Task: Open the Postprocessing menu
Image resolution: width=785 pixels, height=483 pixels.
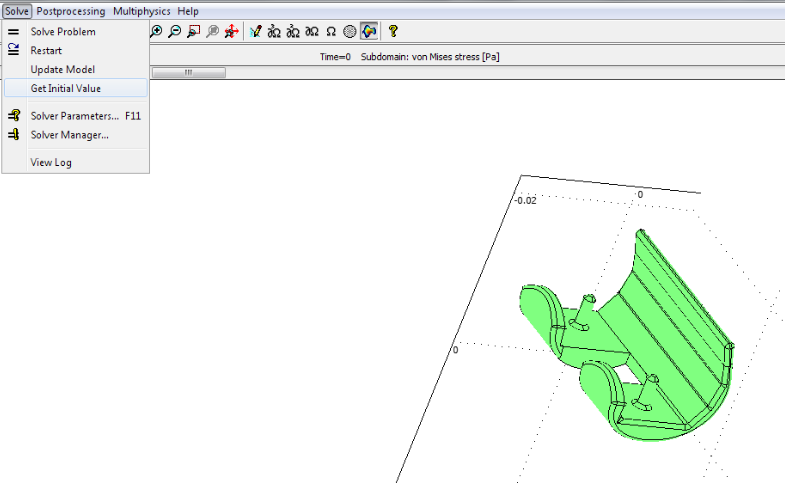Action: click(x=71, y=11)
